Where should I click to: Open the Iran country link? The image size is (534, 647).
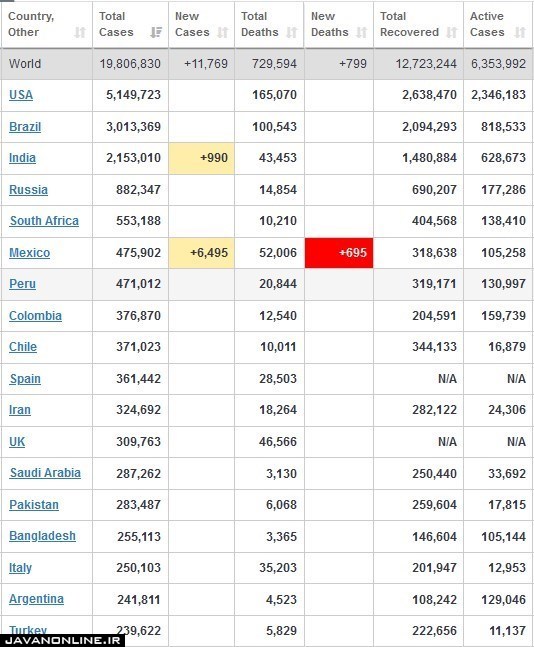pos(20,410)
